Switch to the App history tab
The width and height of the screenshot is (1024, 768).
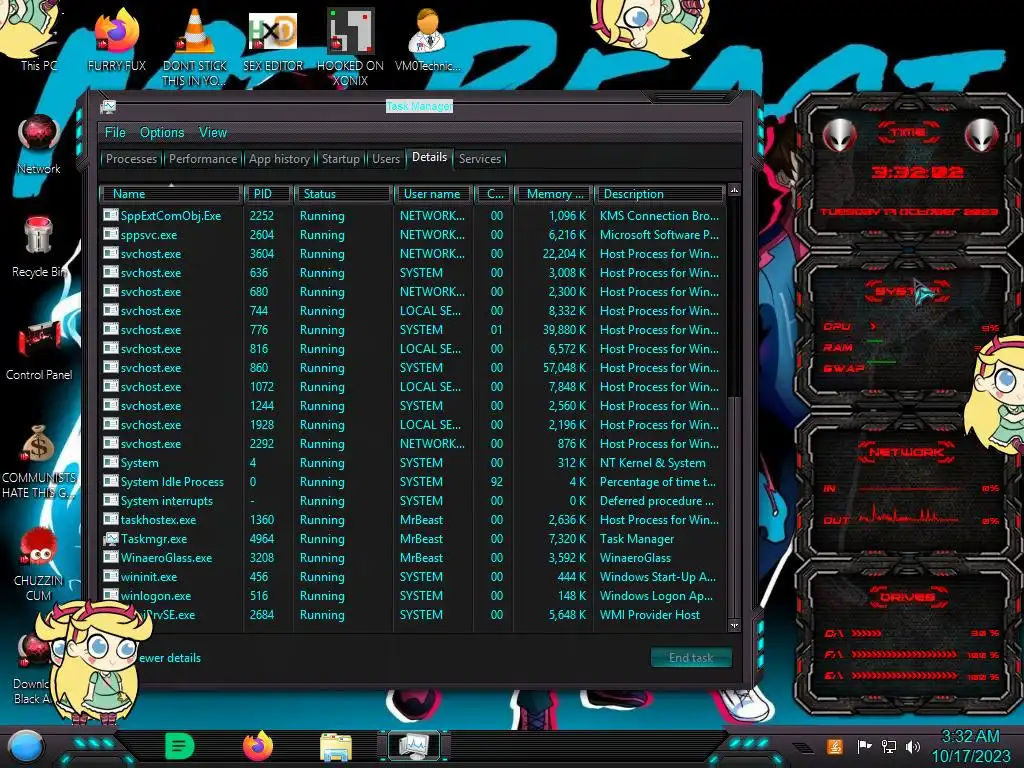click(x=280, y=159)
